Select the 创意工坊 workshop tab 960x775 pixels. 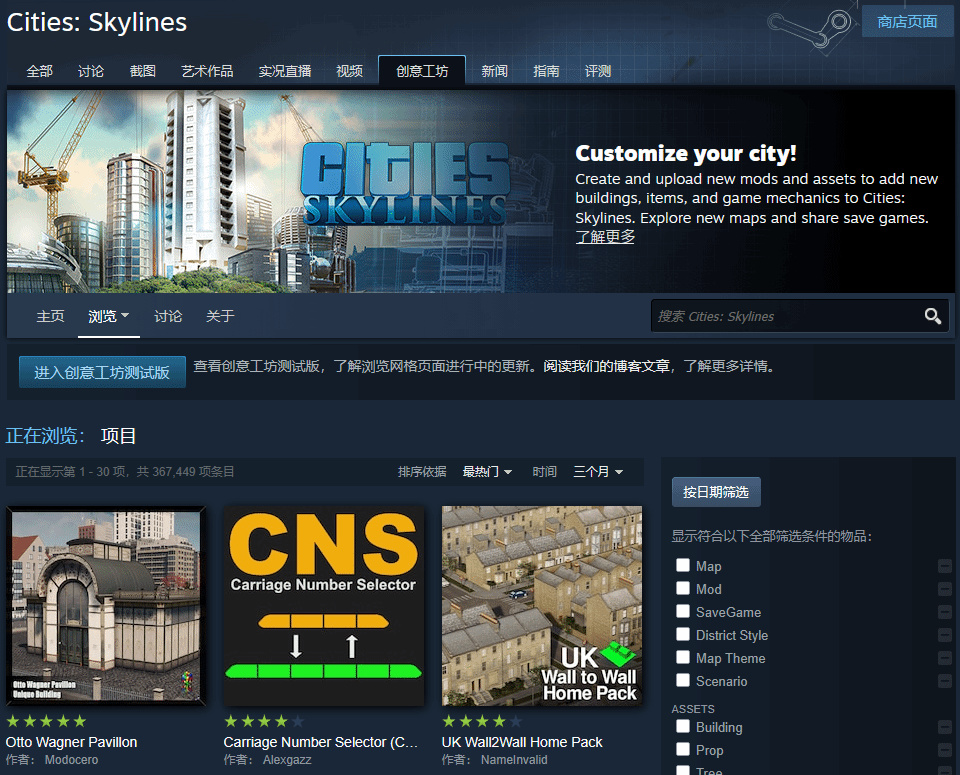coord(422,70)
